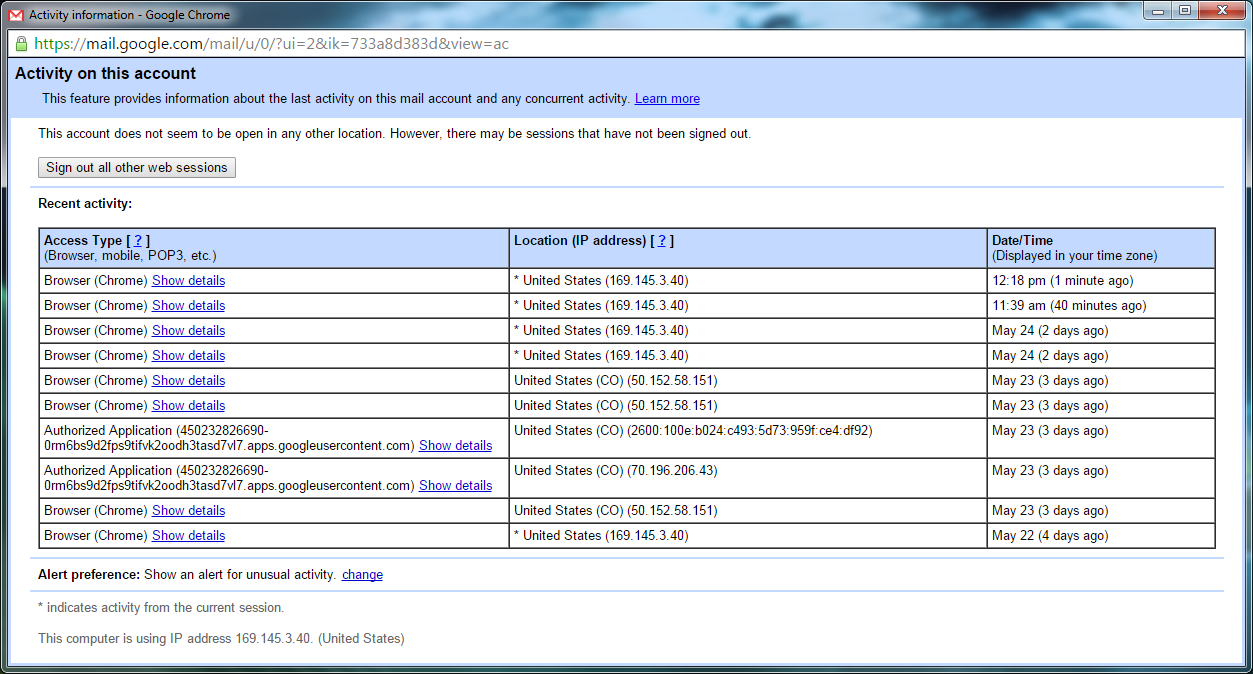
Task: Click the indicates activity from current session note
Action: click(161, 608)
